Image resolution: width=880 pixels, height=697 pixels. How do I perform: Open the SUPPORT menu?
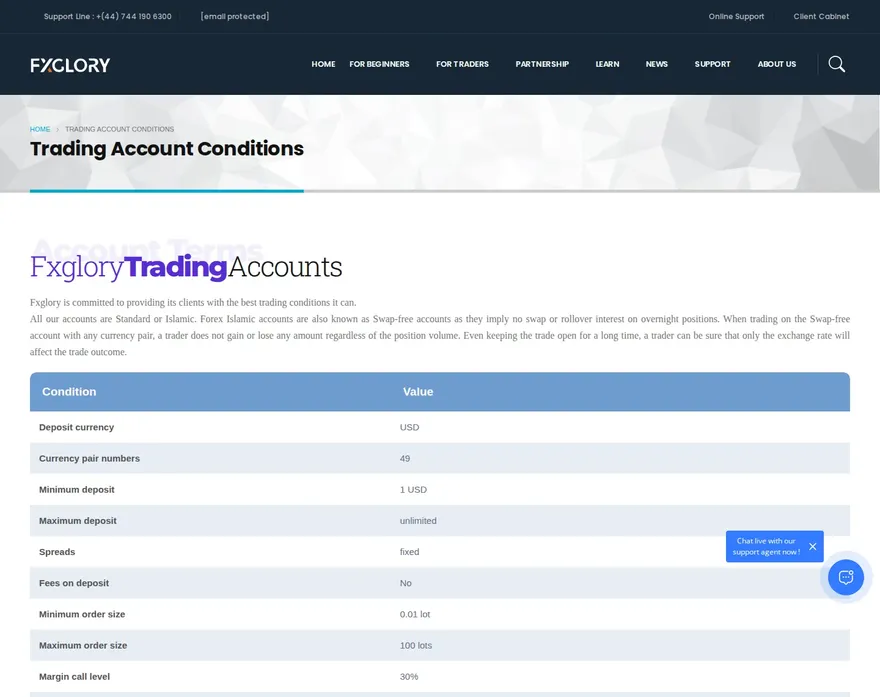click(713, 64)
